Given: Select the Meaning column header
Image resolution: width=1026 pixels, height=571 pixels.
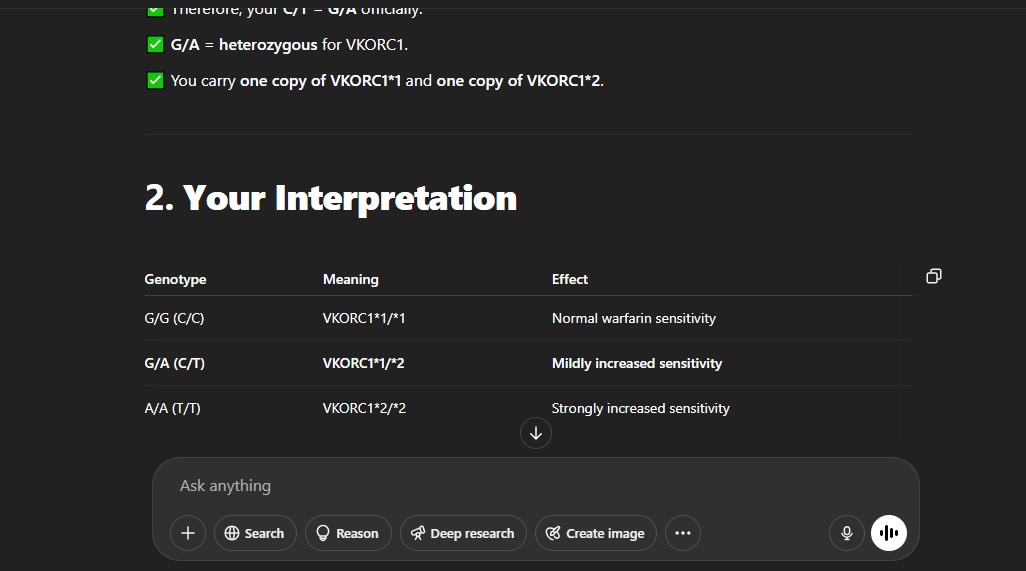Looking at the screenshot, I should (x=350, y=280).
